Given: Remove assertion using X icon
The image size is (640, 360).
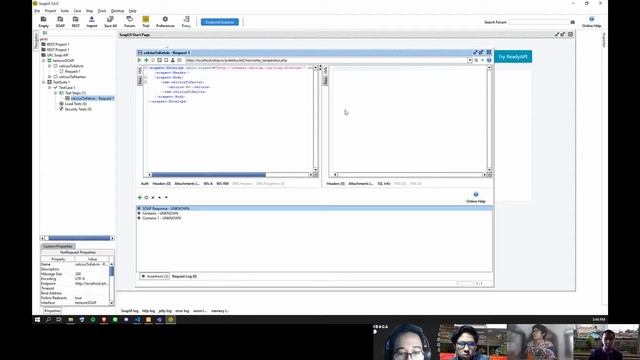Looking at the screenshot, I should (153, 198).
